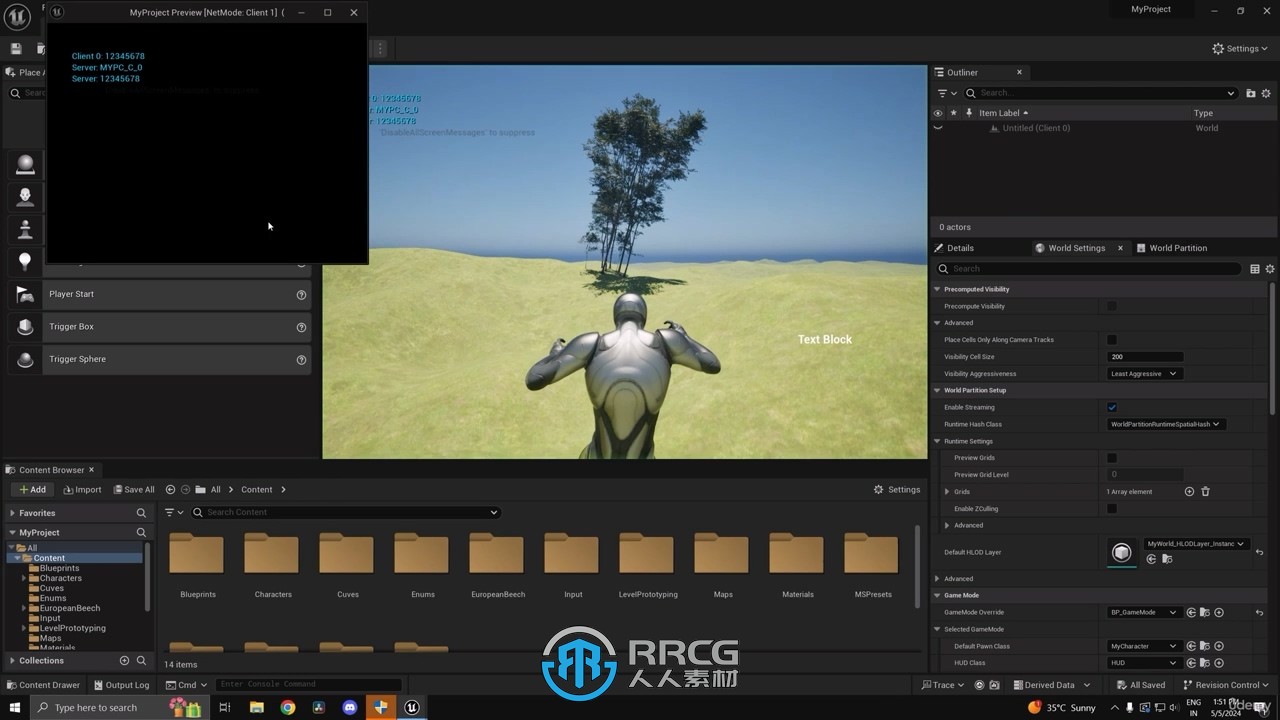Toggle Outliner visibility eye column header

[938, 113]
